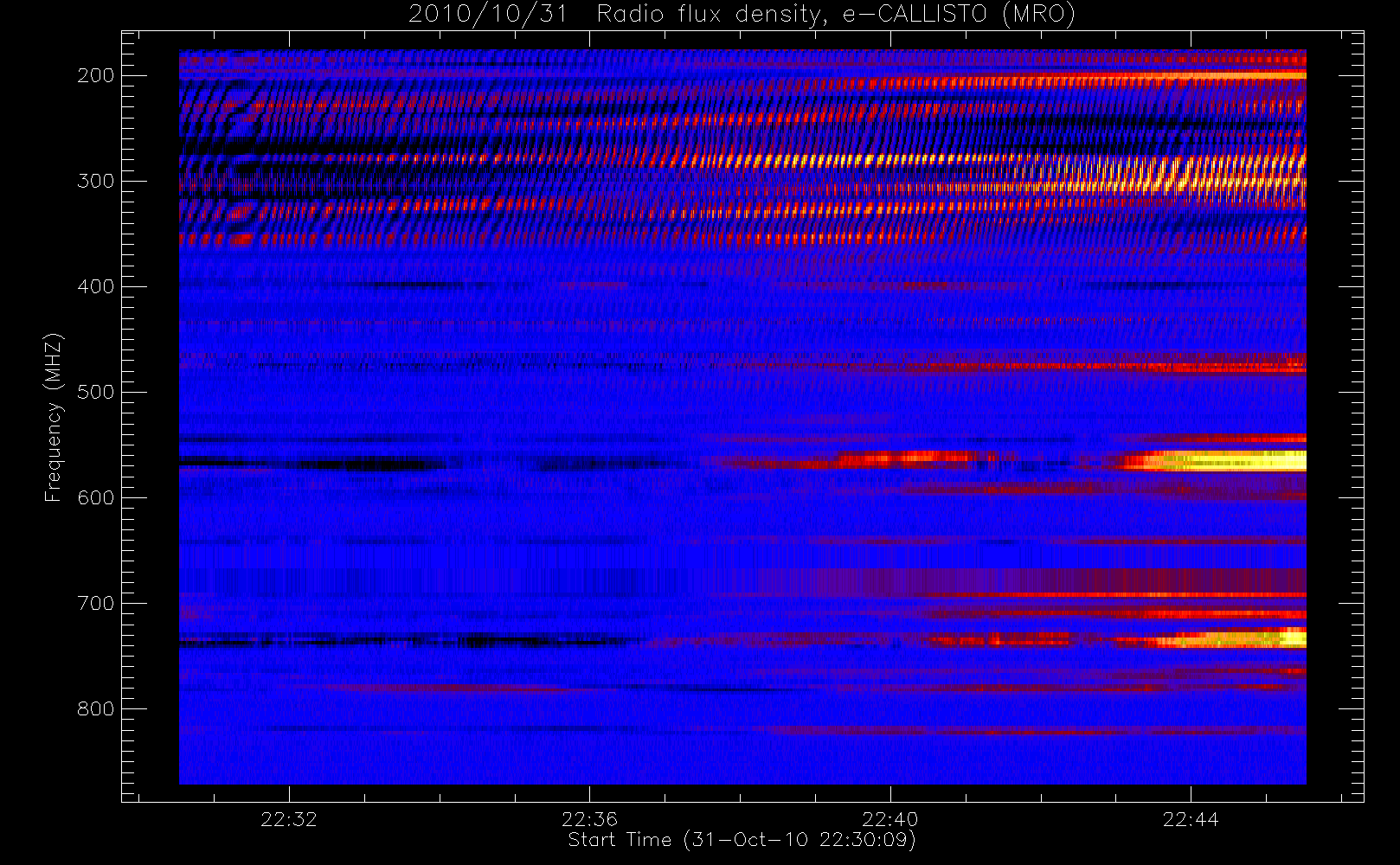Click the 700 frequency tick label

pyautogui.click(x=95, y=603)
